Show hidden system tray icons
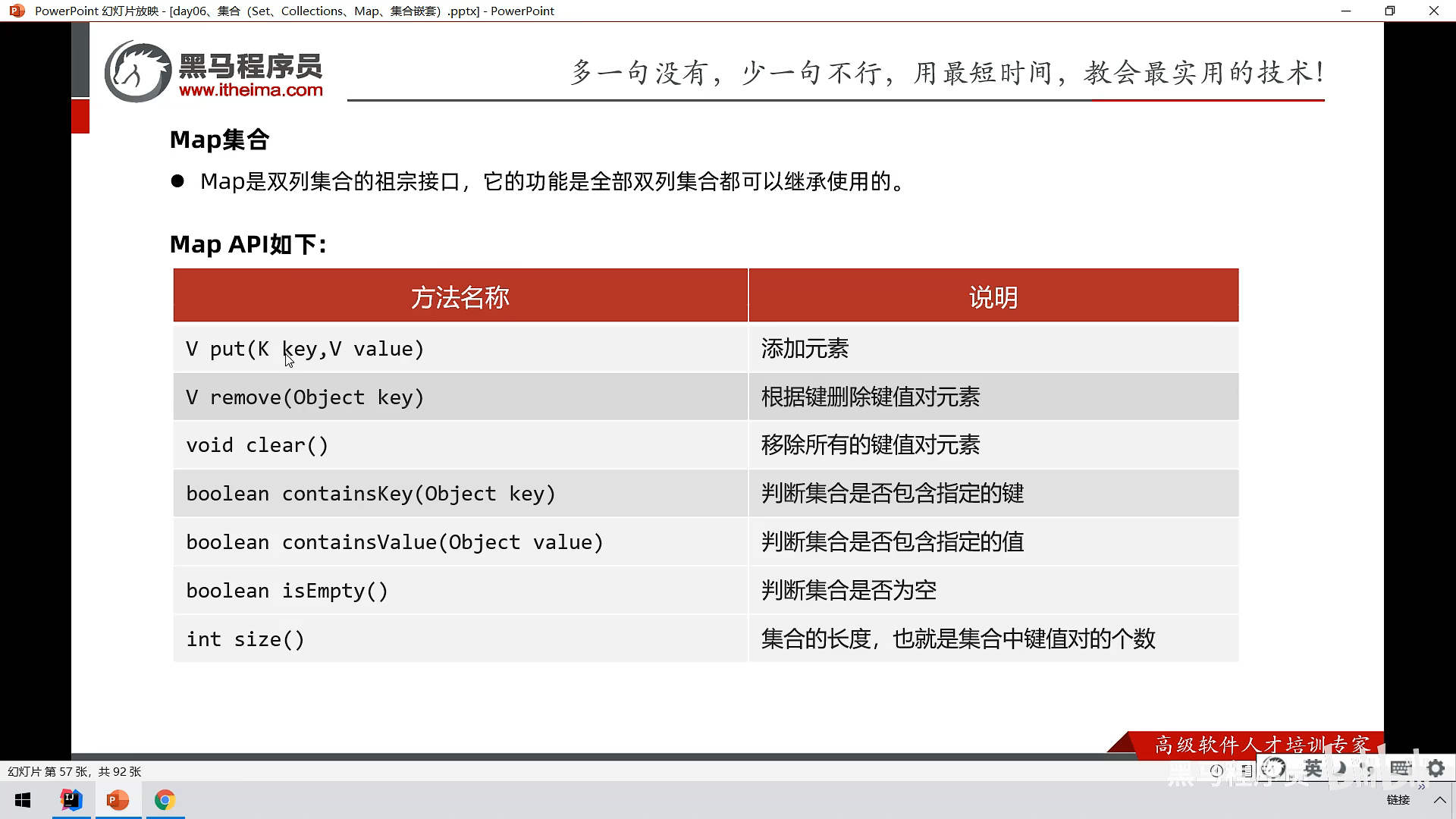This screenshot has width=1456, height=819. point(1439,800)
